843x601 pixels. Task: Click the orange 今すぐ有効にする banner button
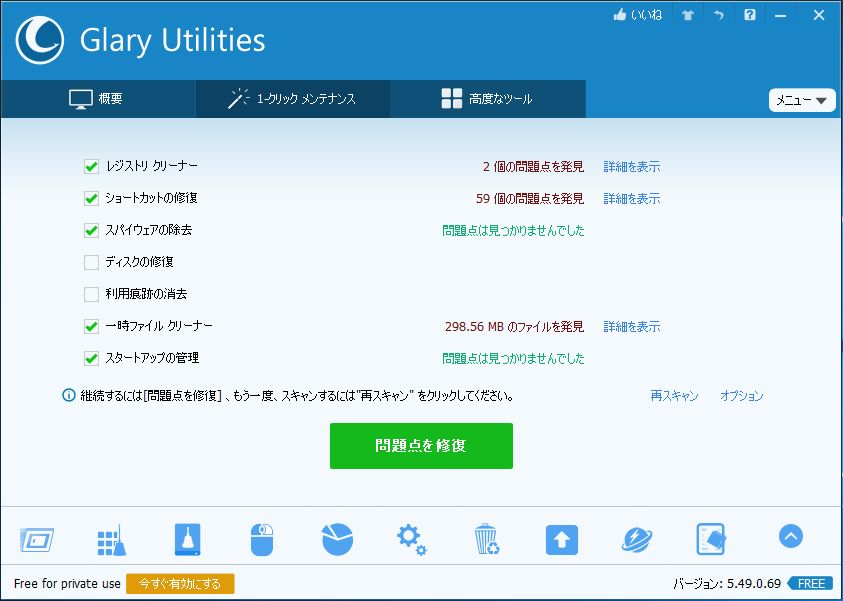180,583
